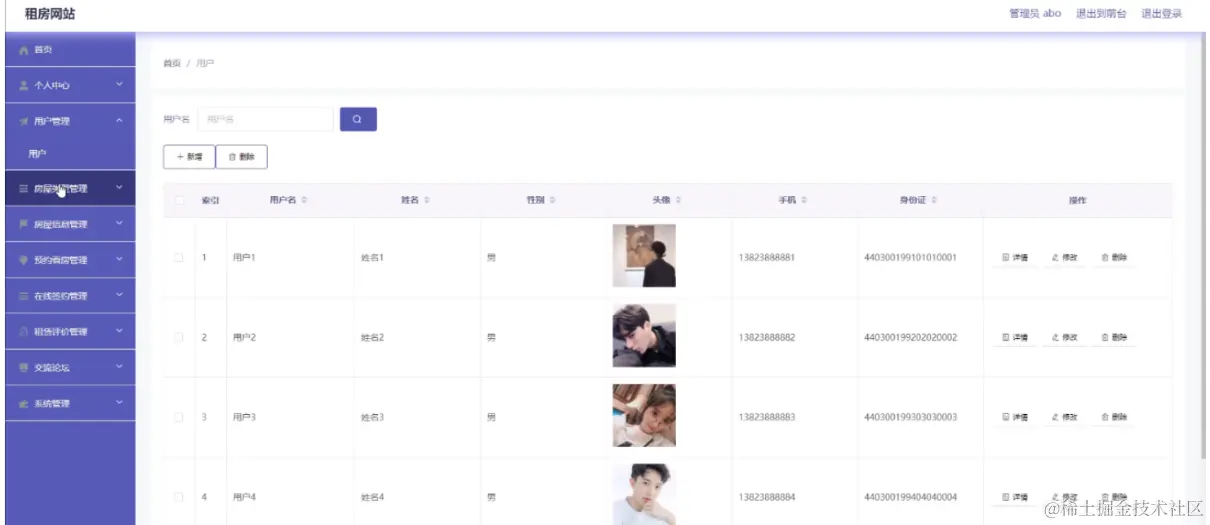Sort by 用户名 column arrows
This screenshot has height=525, width=1210.
(x=304, y=201)
